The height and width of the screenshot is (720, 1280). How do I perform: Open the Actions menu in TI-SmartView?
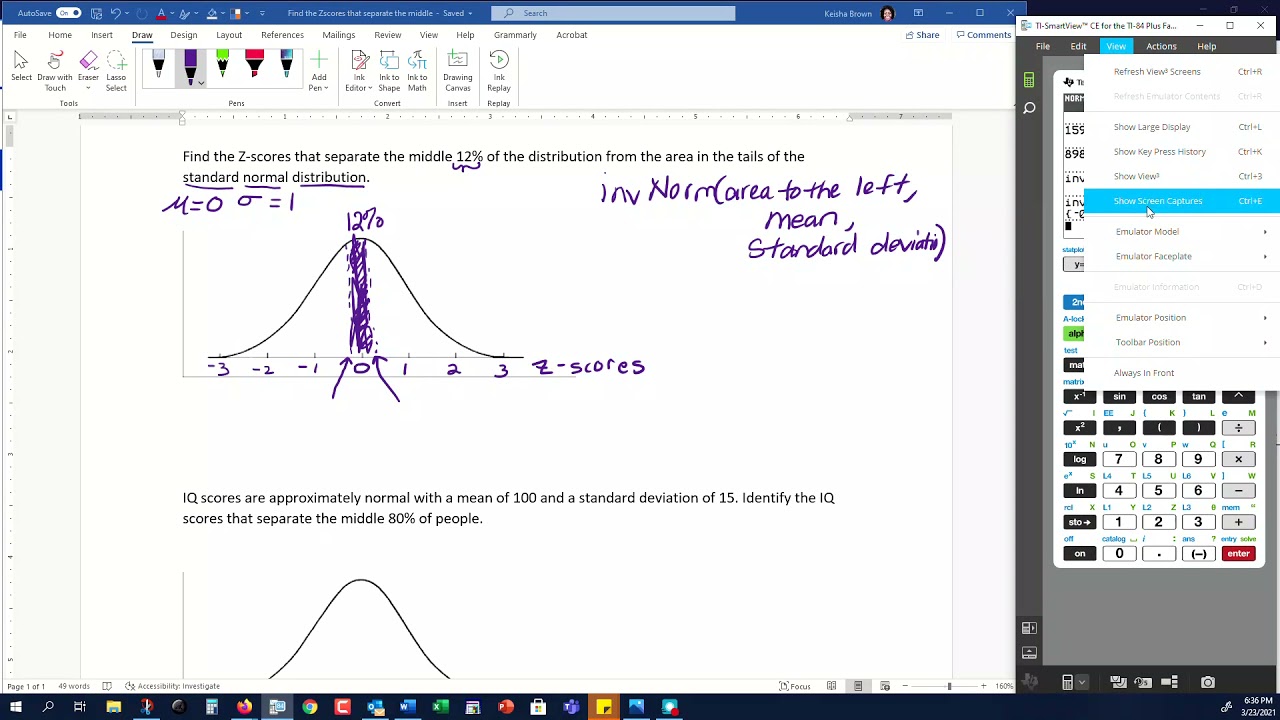coord(1161,46)
